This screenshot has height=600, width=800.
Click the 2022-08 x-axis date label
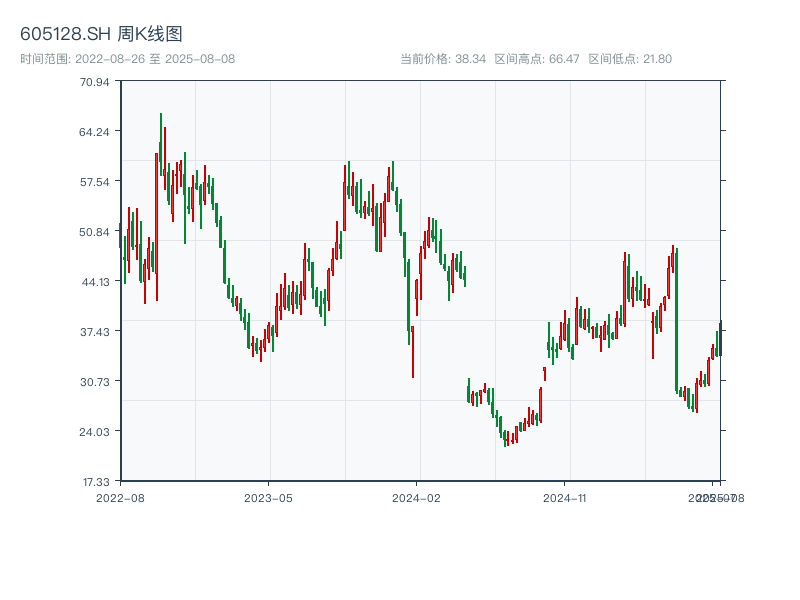click(x=120, y=497)
